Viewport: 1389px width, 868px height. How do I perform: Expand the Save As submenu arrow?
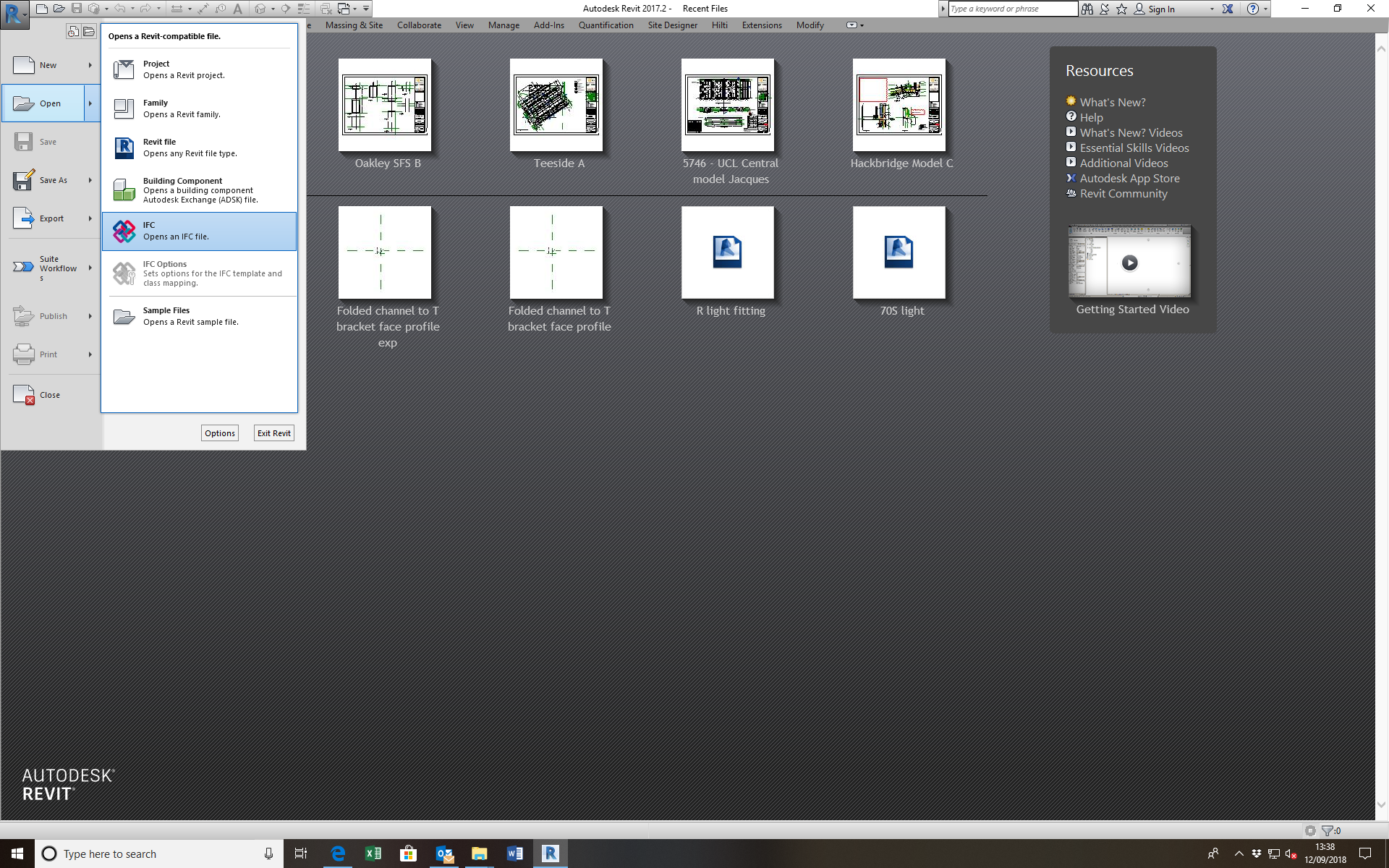coord(90,180)
